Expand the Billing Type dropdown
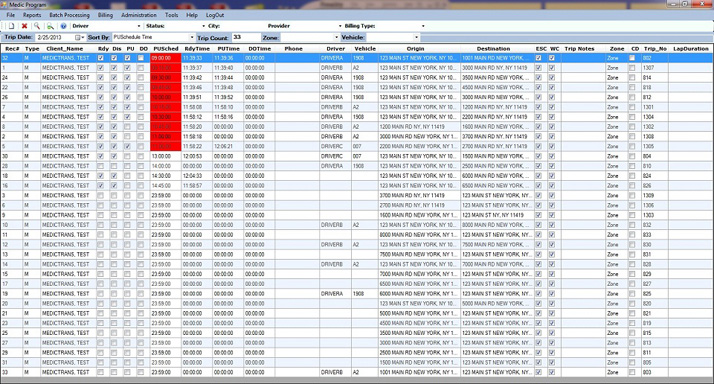714x384 pixels. [423, 26]
